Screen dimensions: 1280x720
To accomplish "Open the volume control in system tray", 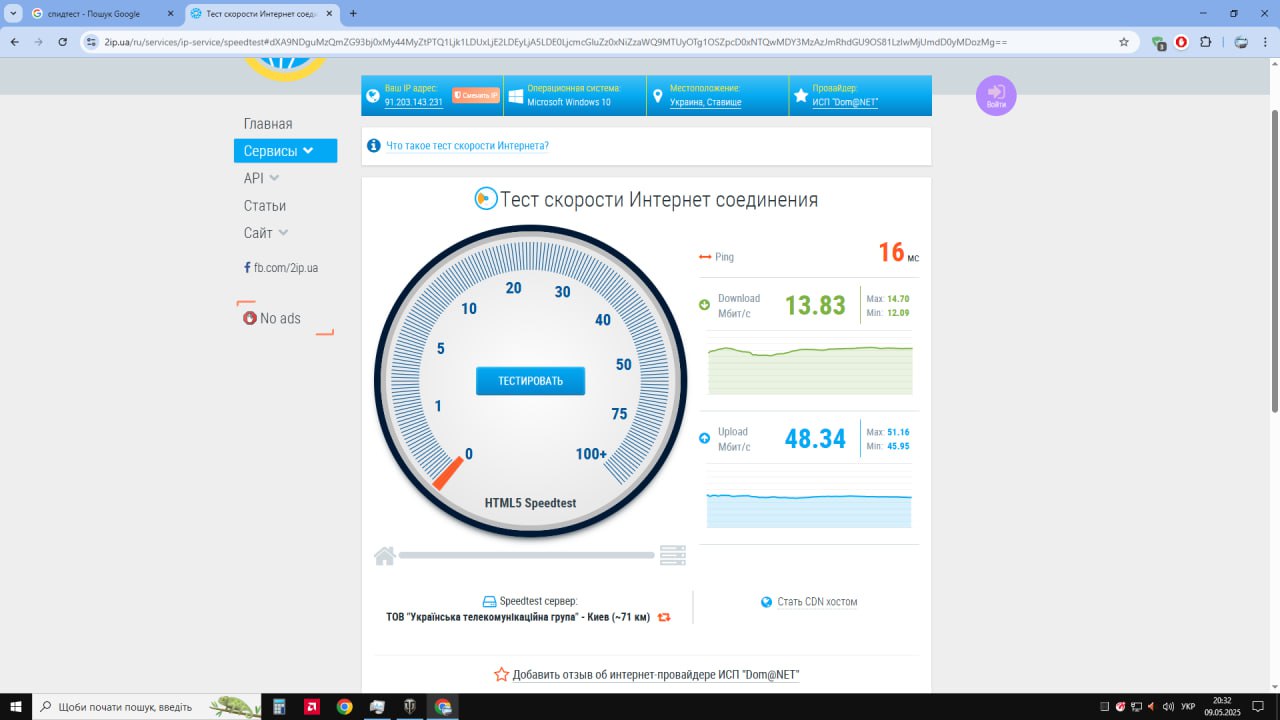I will pos(1168,706).
